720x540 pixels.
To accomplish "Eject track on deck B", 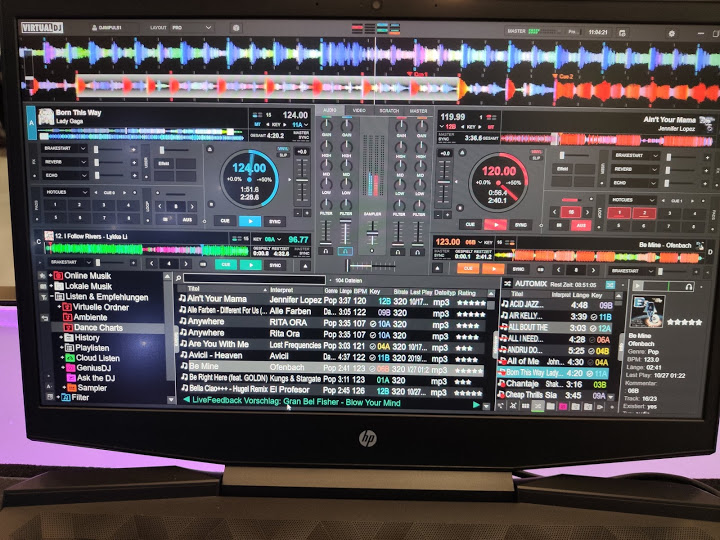I will click(x=462, y=152).
